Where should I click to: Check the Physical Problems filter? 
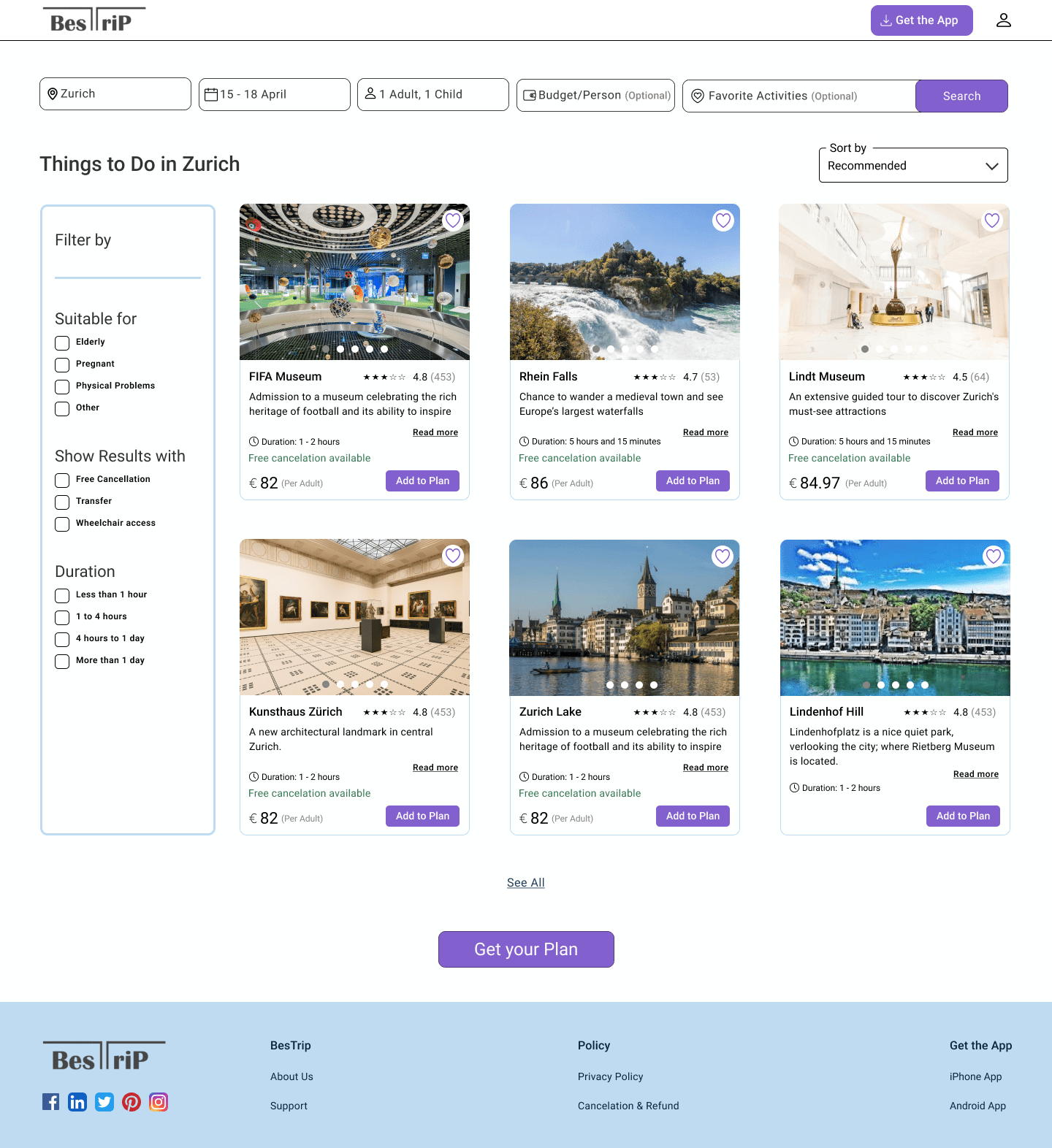(62, 387)
